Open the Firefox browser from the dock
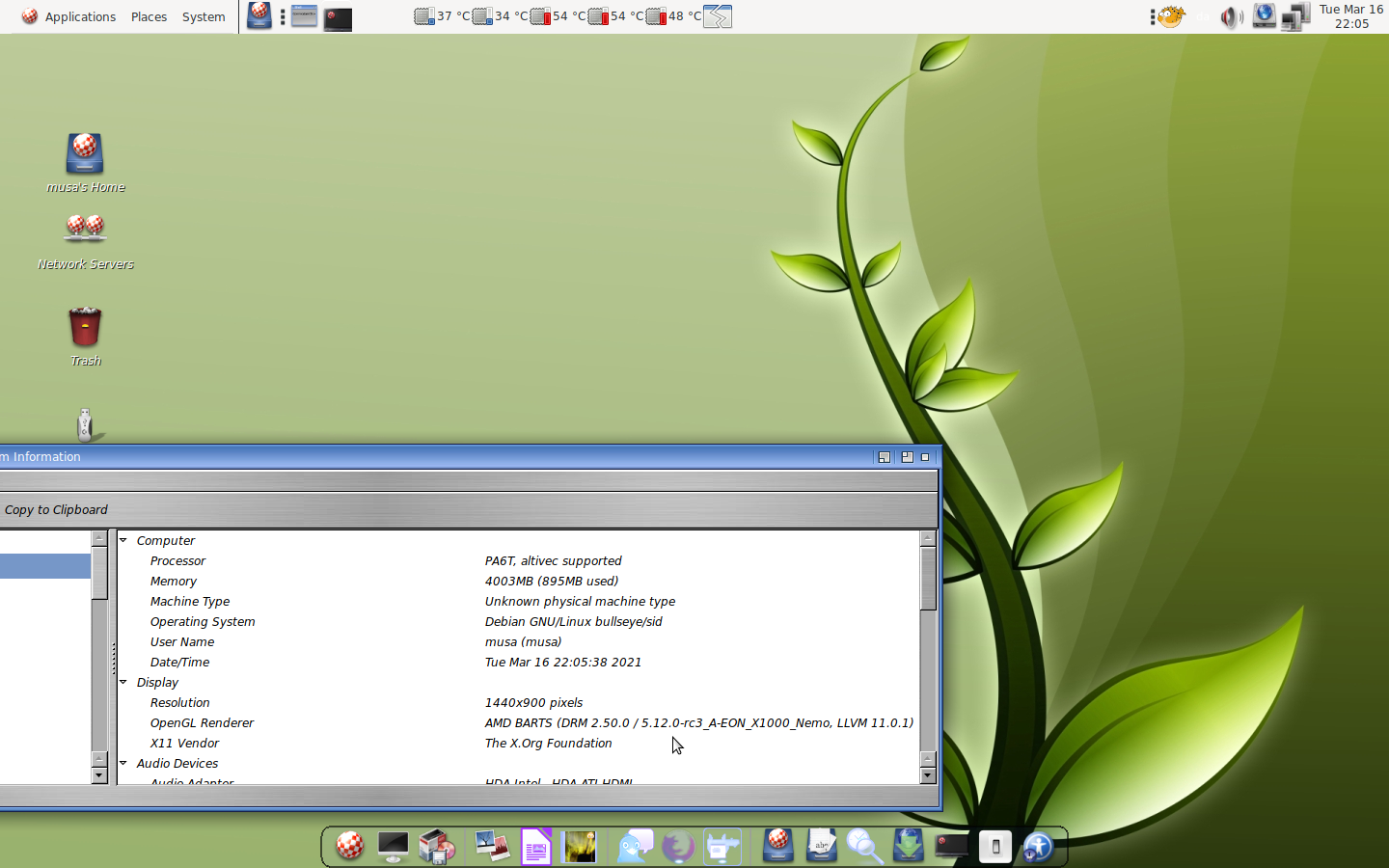This screenshot has width=1389, height=868. click(x=678, y=847)
